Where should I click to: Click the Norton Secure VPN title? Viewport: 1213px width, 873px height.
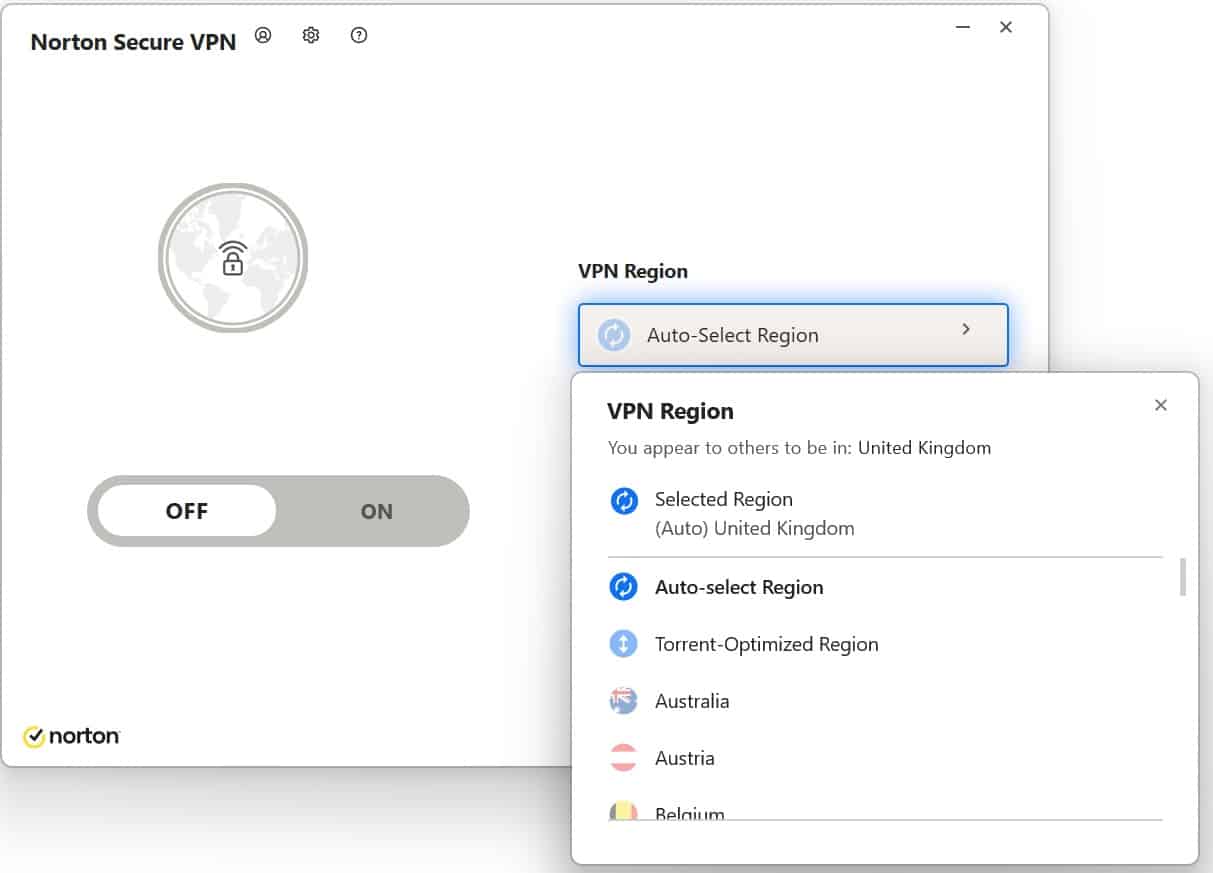coord(133,42)
